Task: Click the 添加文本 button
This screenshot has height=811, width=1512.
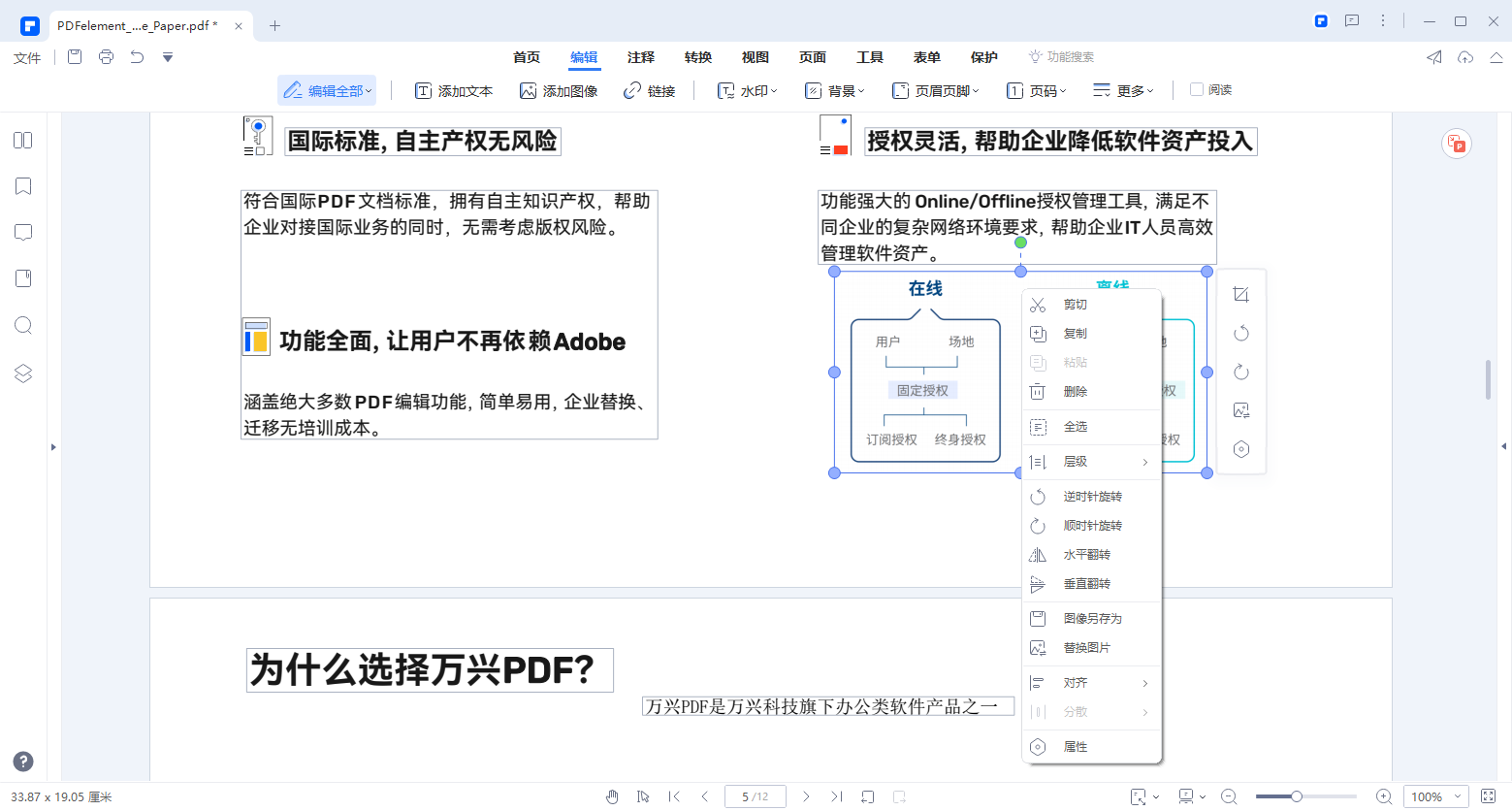Action: [x=454, y=89]
